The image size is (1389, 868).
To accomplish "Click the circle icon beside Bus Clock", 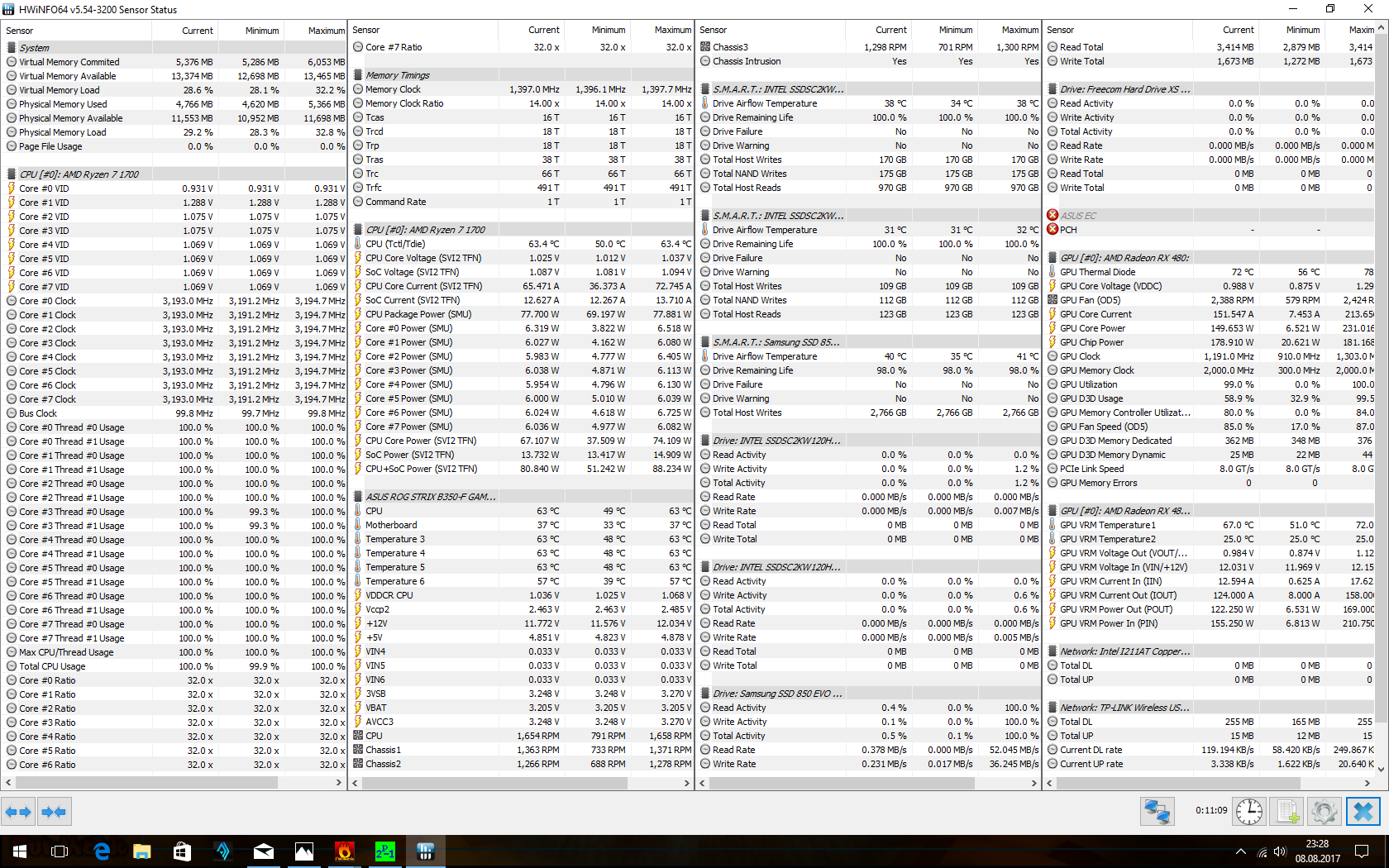I will coord(12,413).
